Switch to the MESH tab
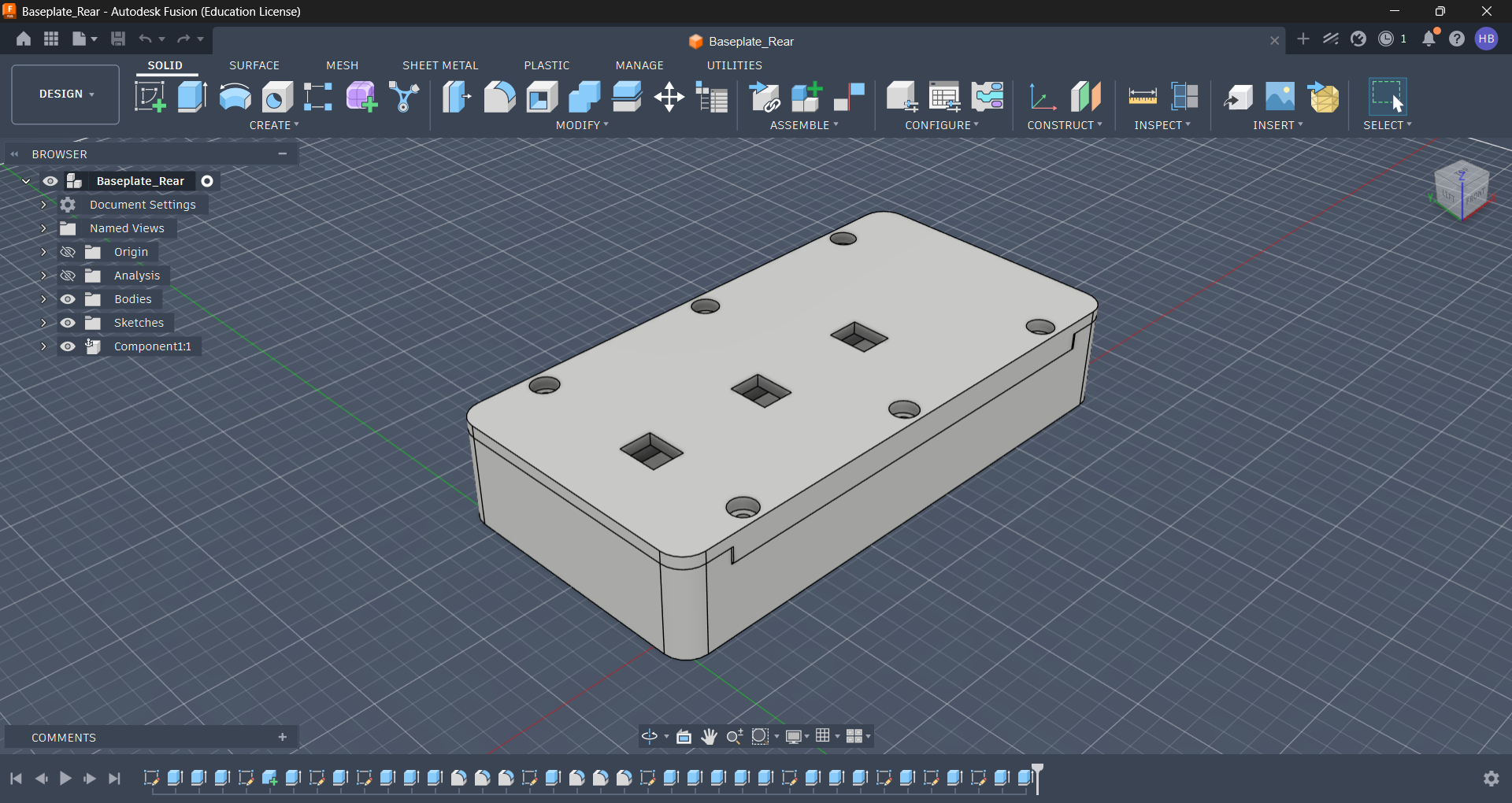Viewport: 1512px width, 803px height. (x=343, y=65)
